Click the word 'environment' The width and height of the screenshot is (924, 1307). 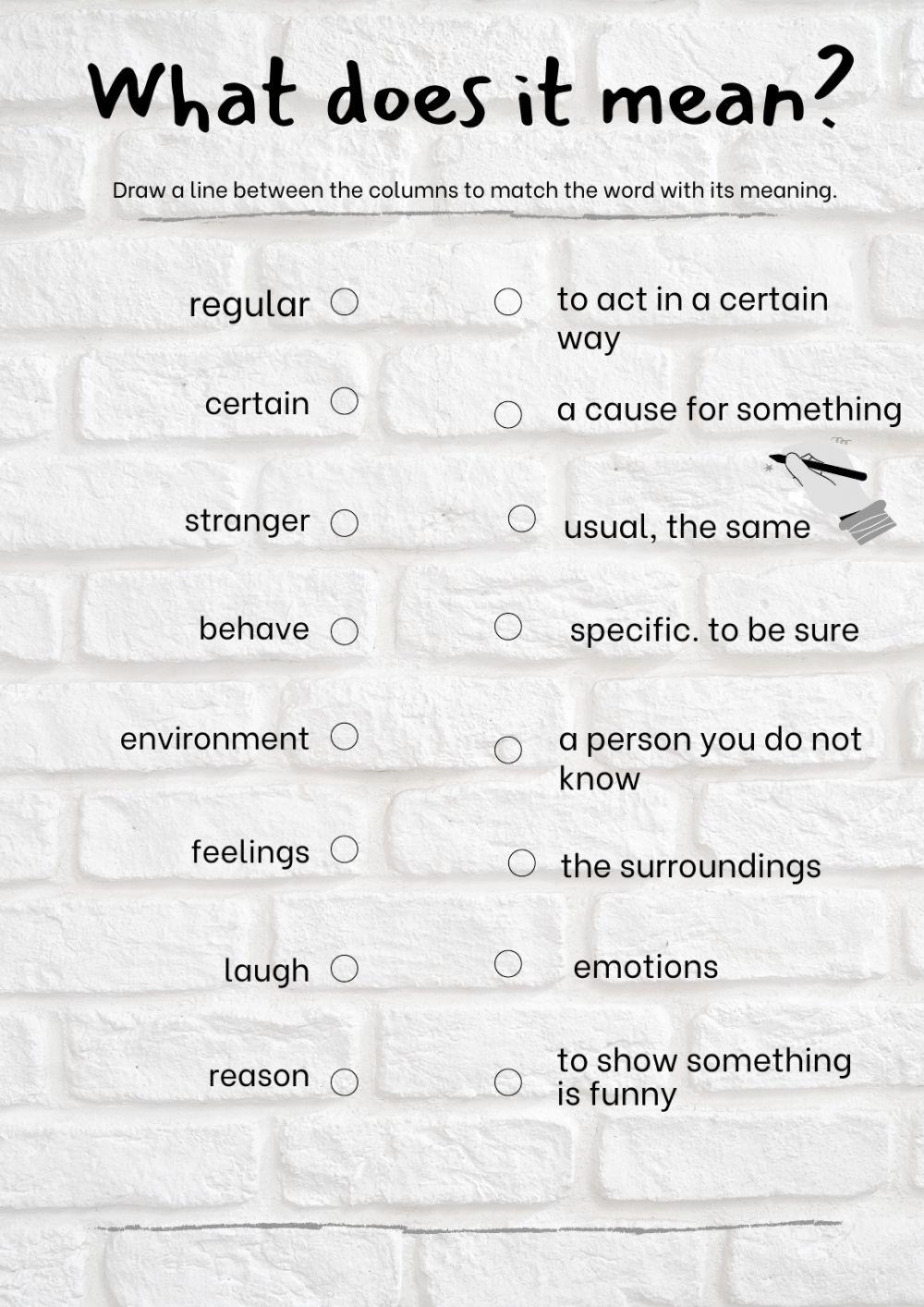(x=214, y=739)
